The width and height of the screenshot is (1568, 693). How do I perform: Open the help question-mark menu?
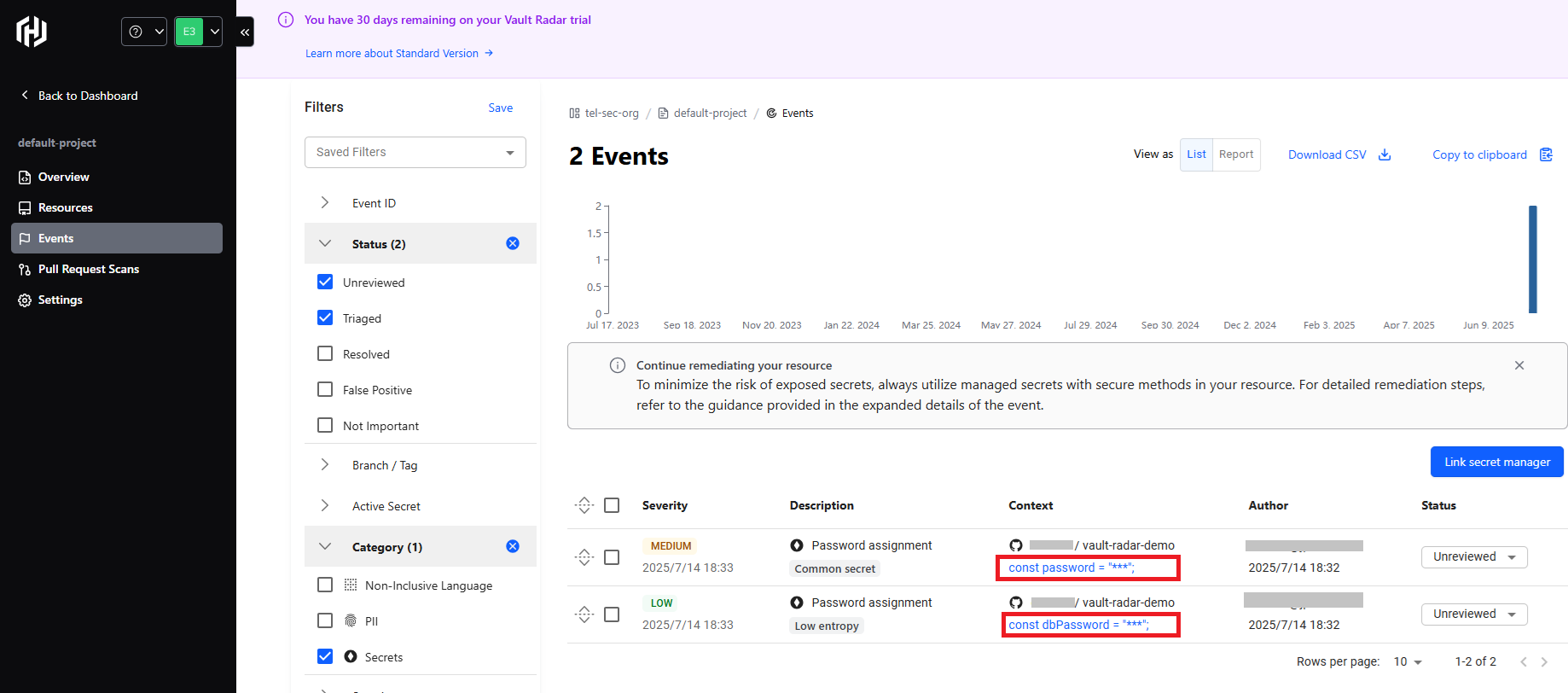143,32
